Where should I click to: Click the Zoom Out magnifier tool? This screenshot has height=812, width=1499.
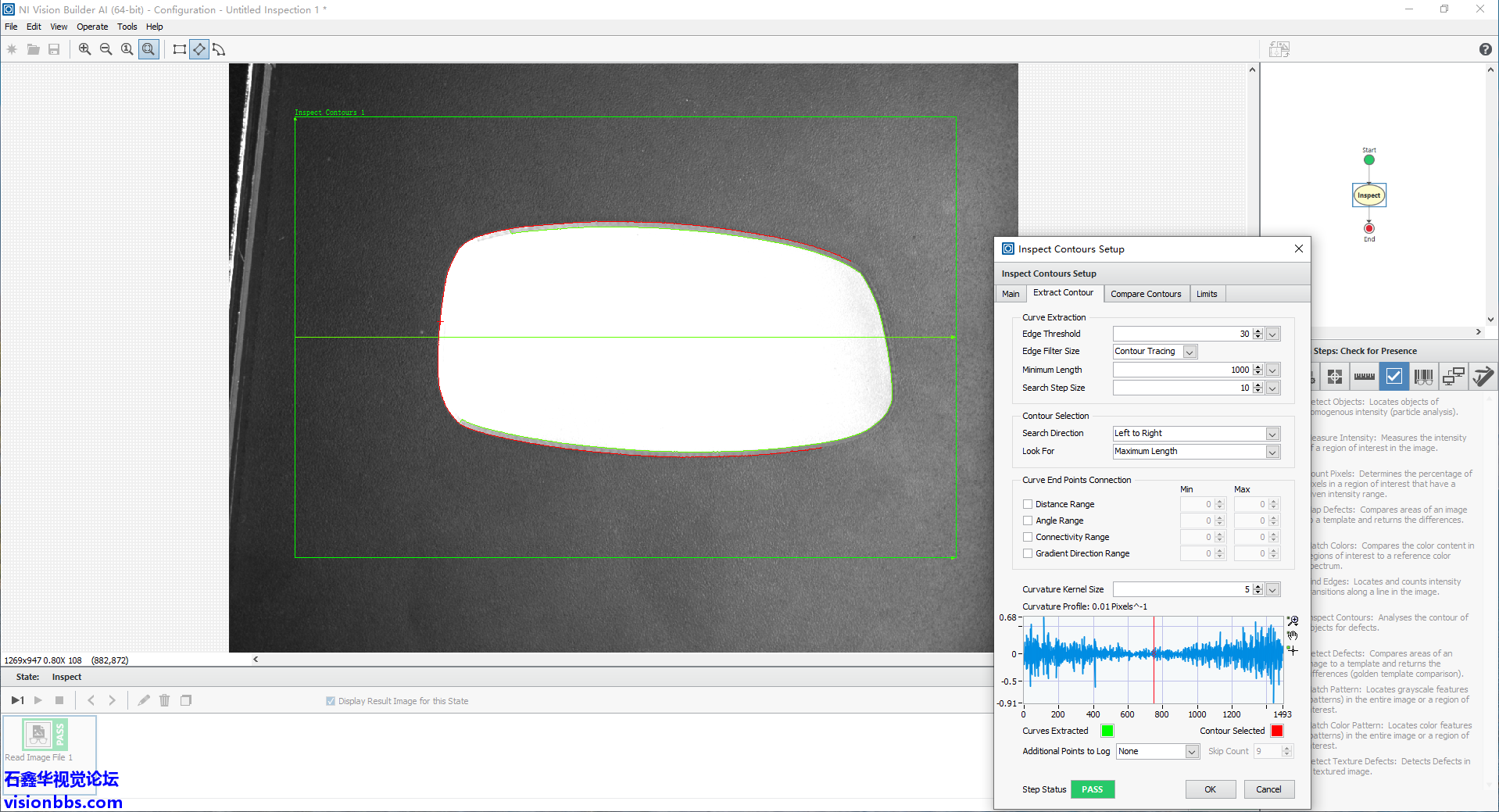106,49
